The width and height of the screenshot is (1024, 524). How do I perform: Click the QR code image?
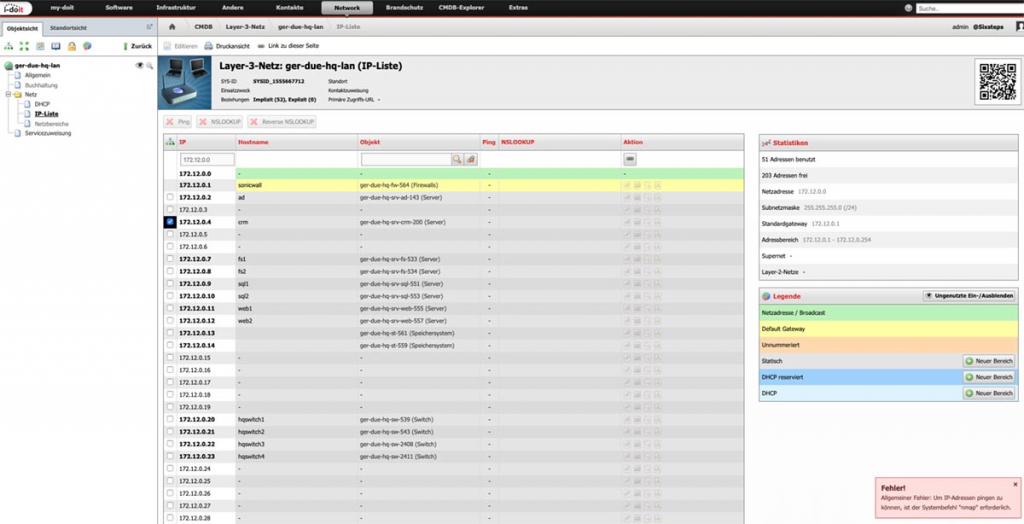997,81
